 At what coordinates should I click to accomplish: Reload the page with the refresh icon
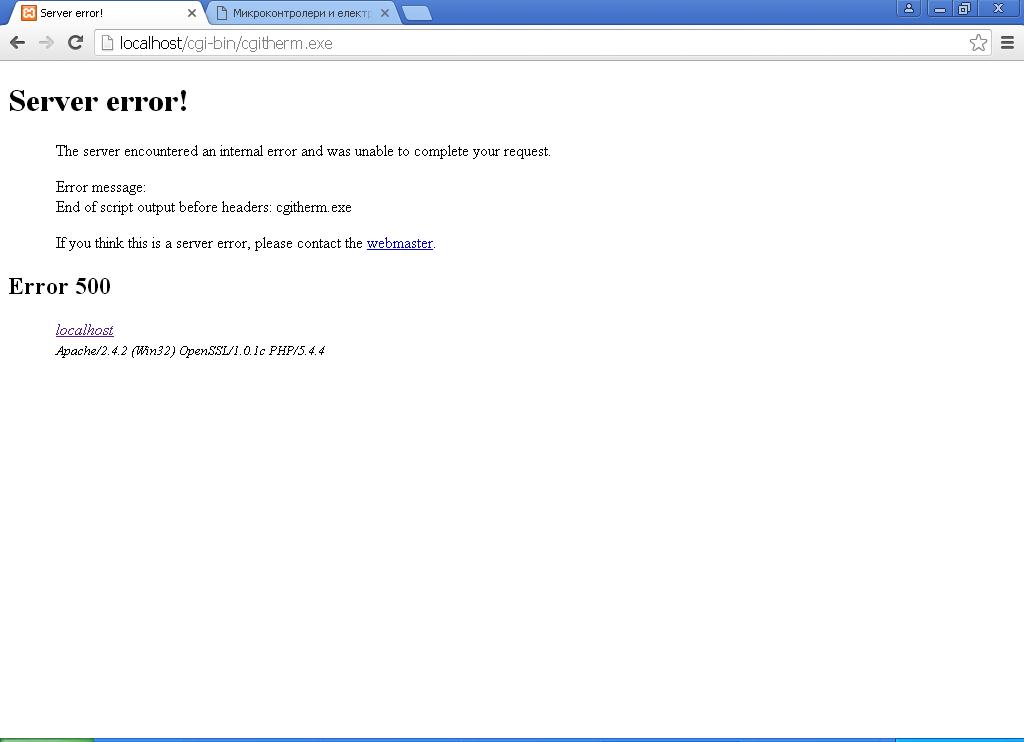point(76,43)
